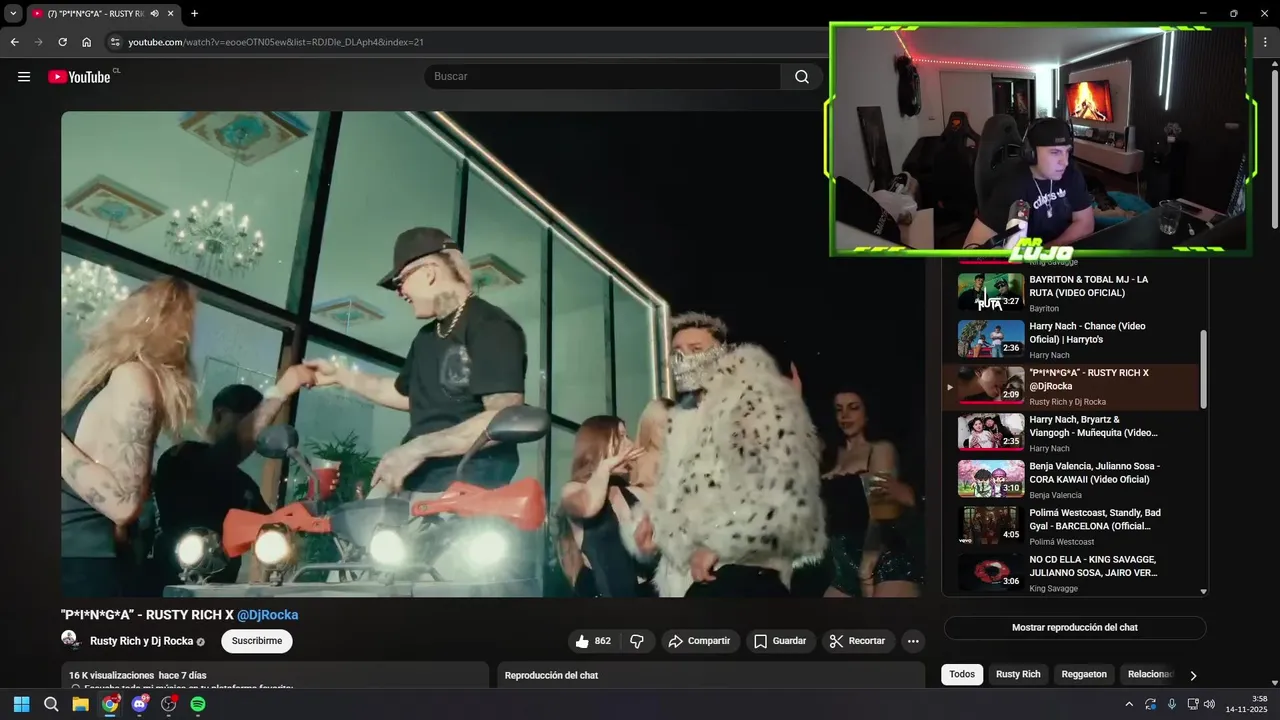
Task: Click the channel avatar beside Rusty Rich
Action: click(x=69, y=639)
